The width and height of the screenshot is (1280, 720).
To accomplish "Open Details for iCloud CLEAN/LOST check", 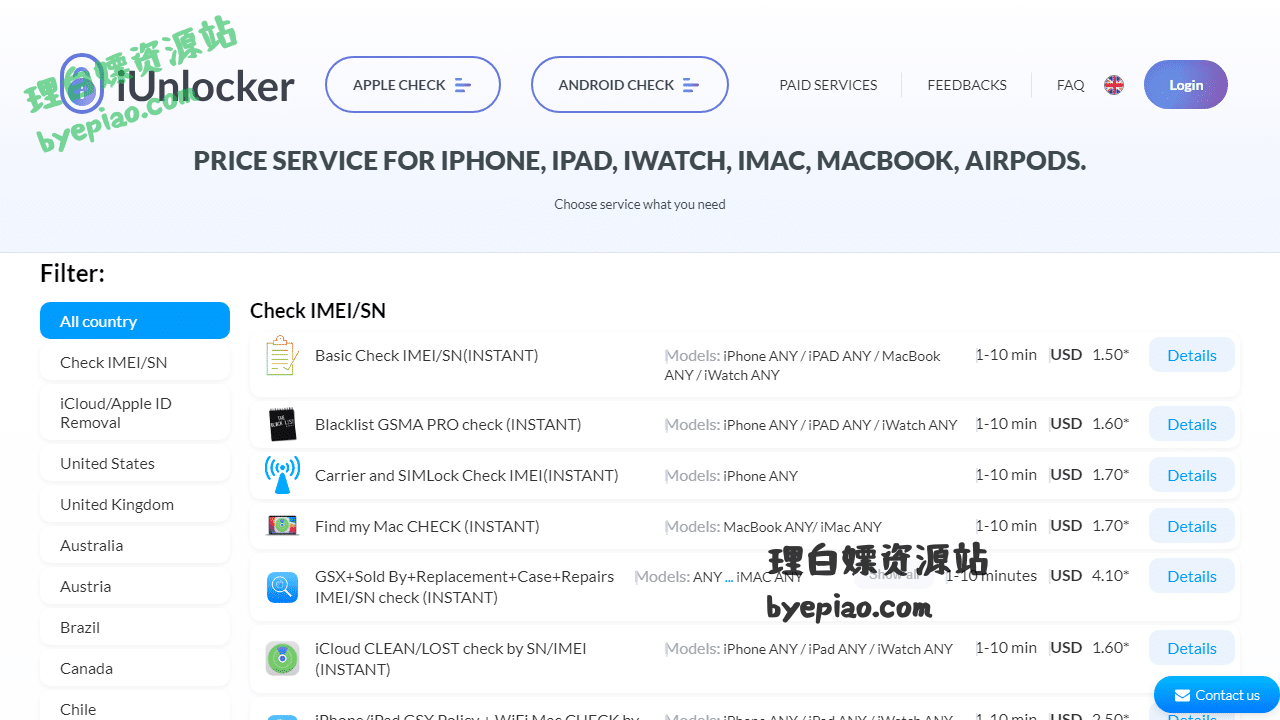I will tap(1191, 648).
